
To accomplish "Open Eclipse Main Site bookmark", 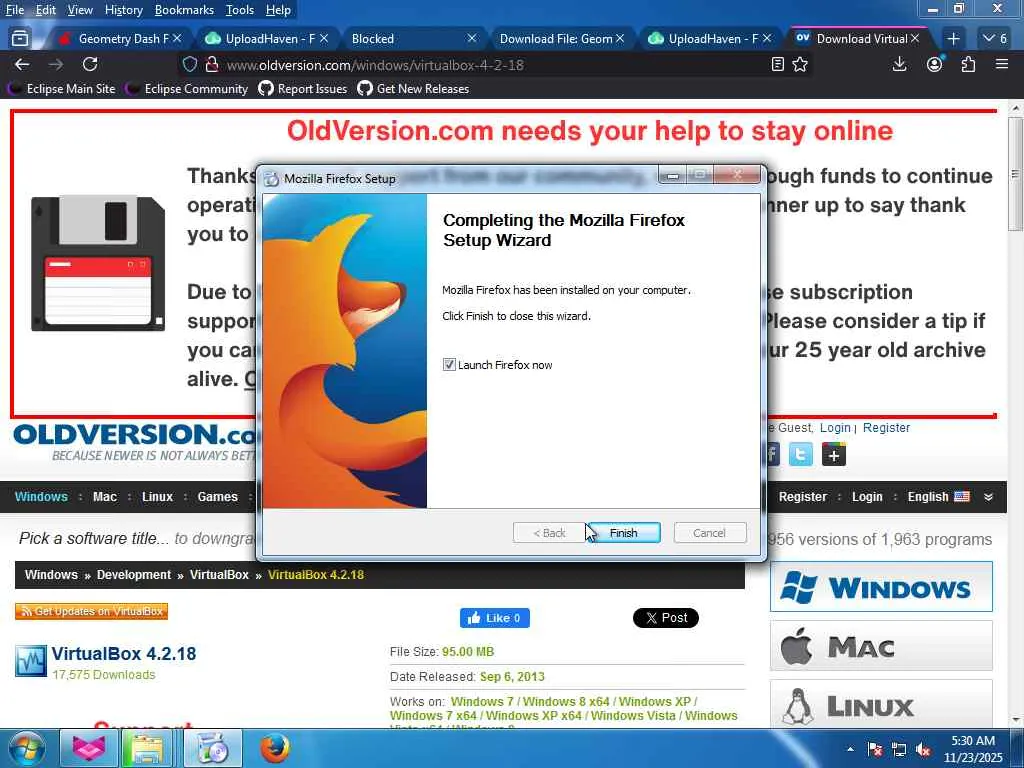I will point(64,89).
